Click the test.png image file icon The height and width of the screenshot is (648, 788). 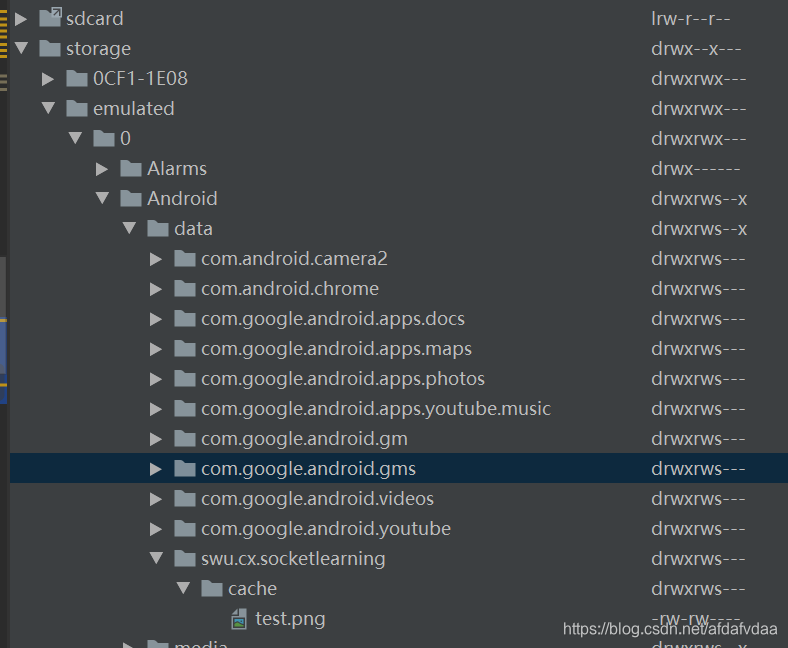click(x=239, y=619)
